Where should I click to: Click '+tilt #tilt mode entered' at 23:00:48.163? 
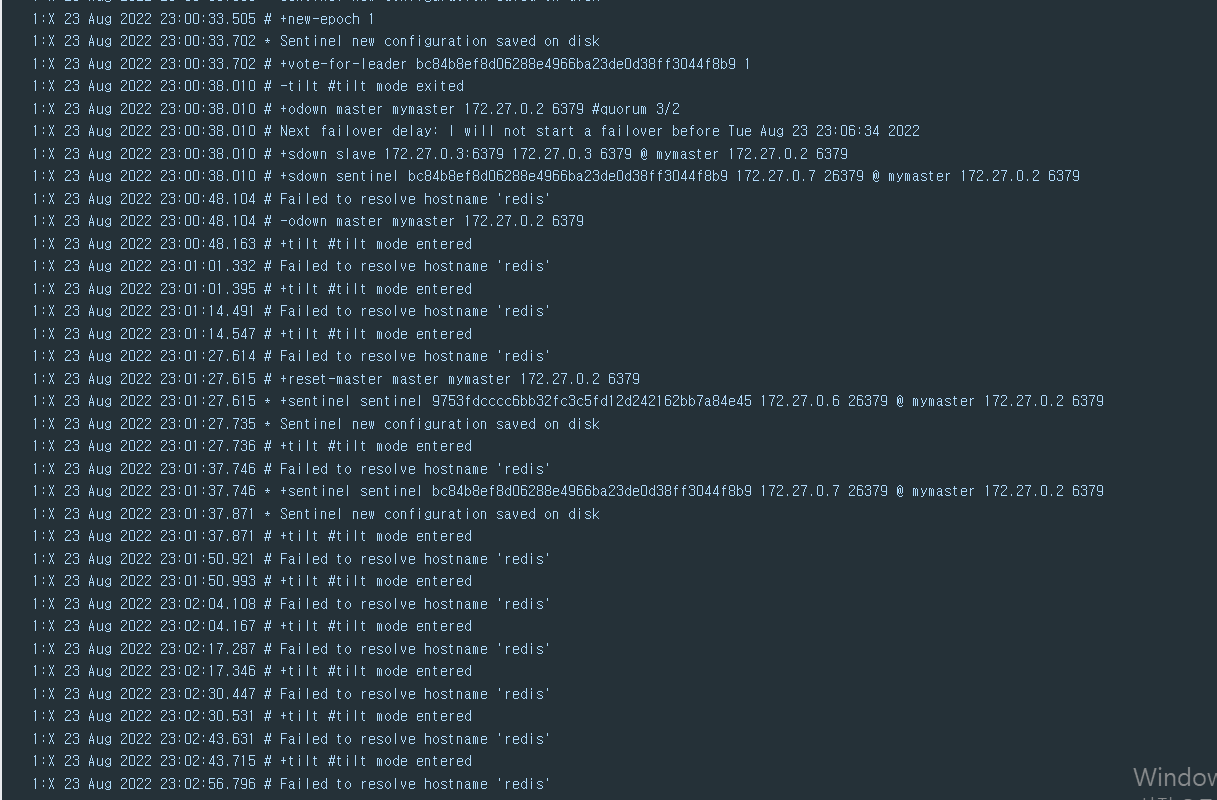pyautogui.click(x=375, y=244)
